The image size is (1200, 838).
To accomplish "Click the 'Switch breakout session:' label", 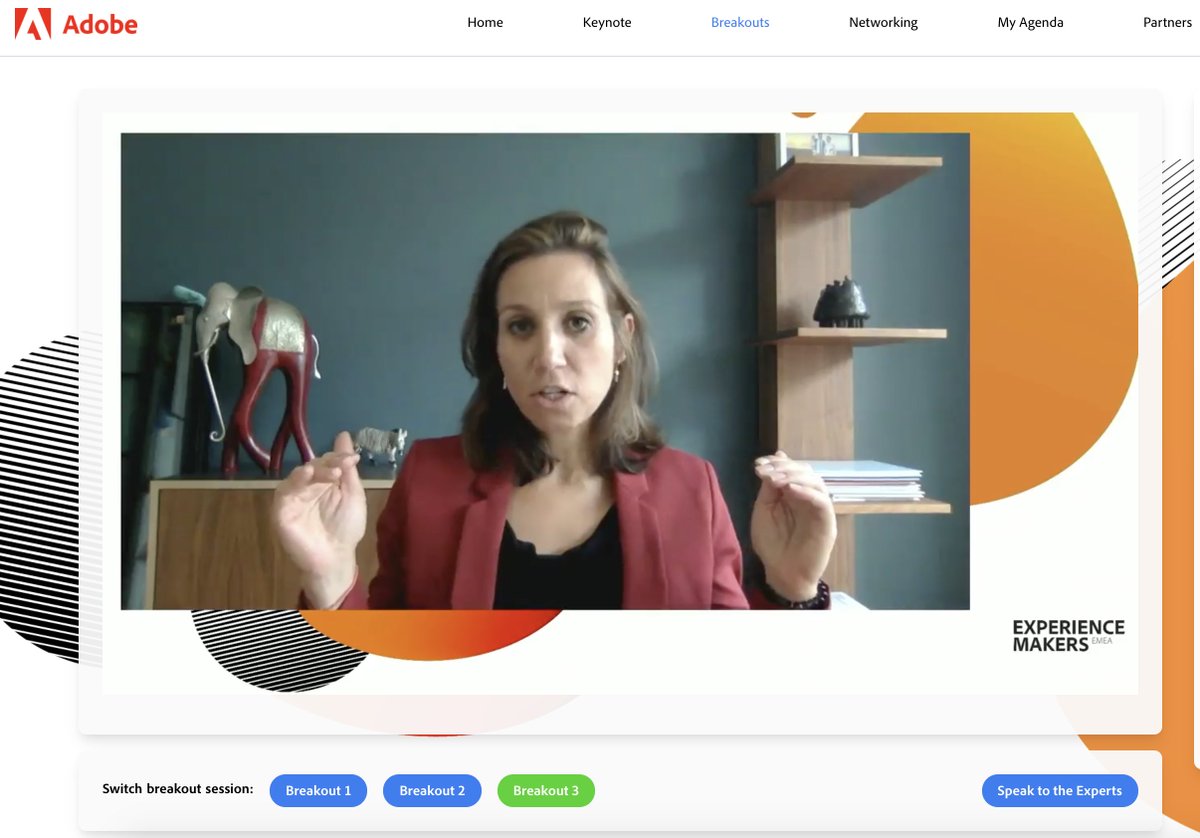I will pyautogui.click(x=178, y=789).
